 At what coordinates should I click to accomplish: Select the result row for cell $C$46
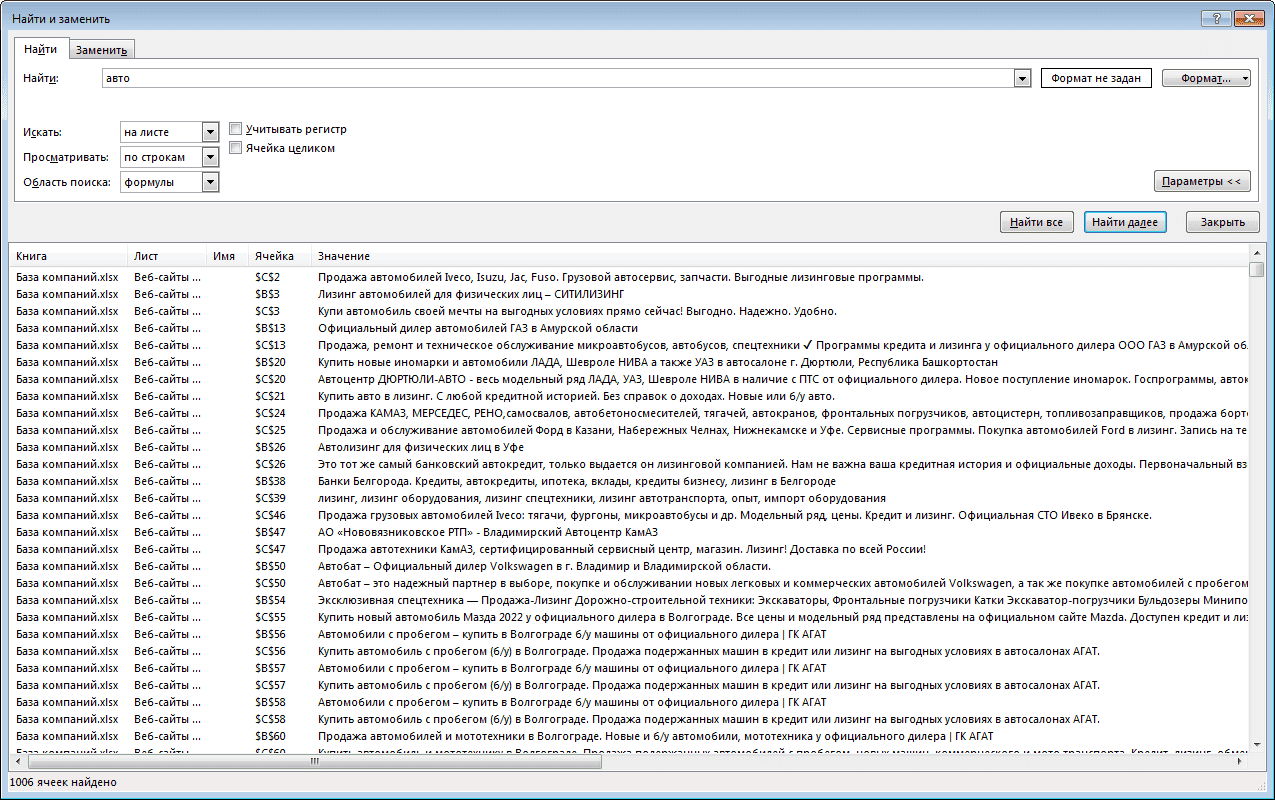coord(629,515)
